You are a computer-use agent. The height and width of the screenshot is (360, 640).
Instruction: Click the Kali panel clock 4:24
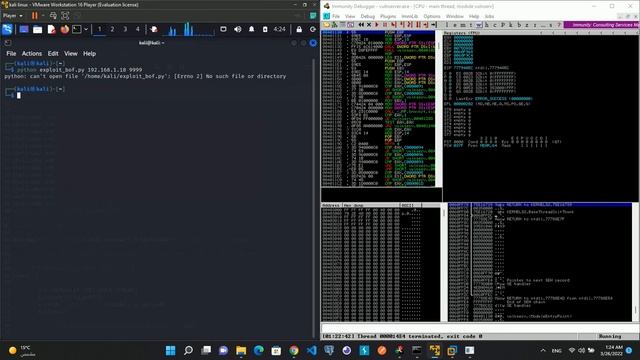(x=280, y=29)
